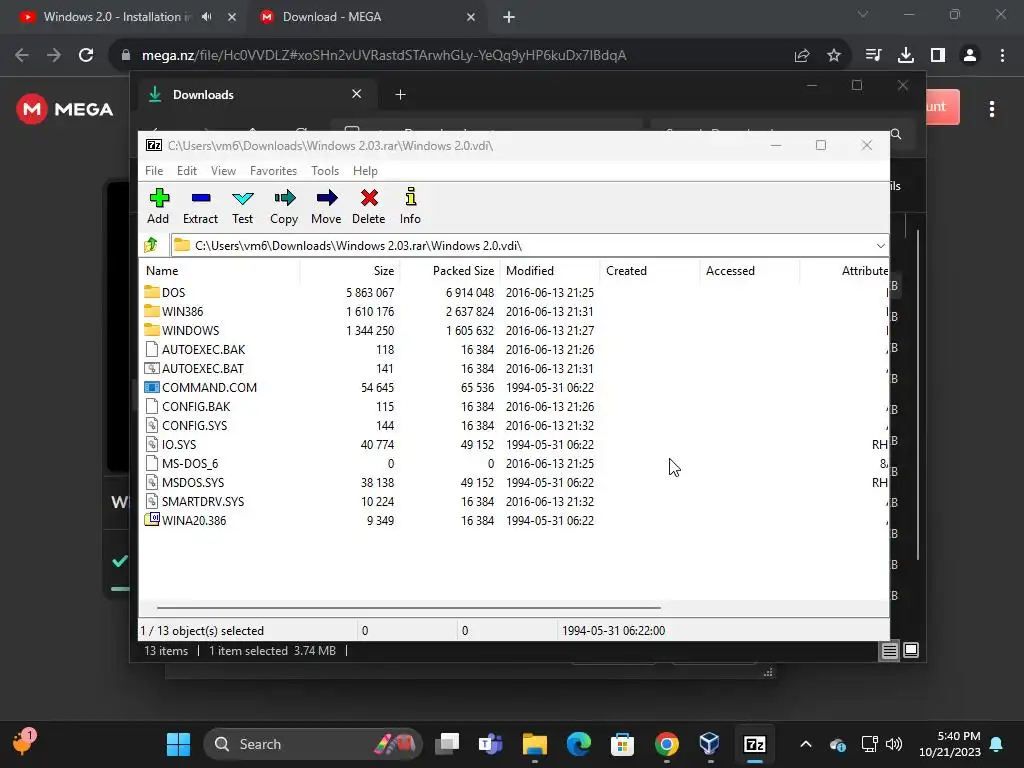Viewport: 1024px width, 768px height.
Task: Open the View menu in 7-Zip
Action: [223, 170]
